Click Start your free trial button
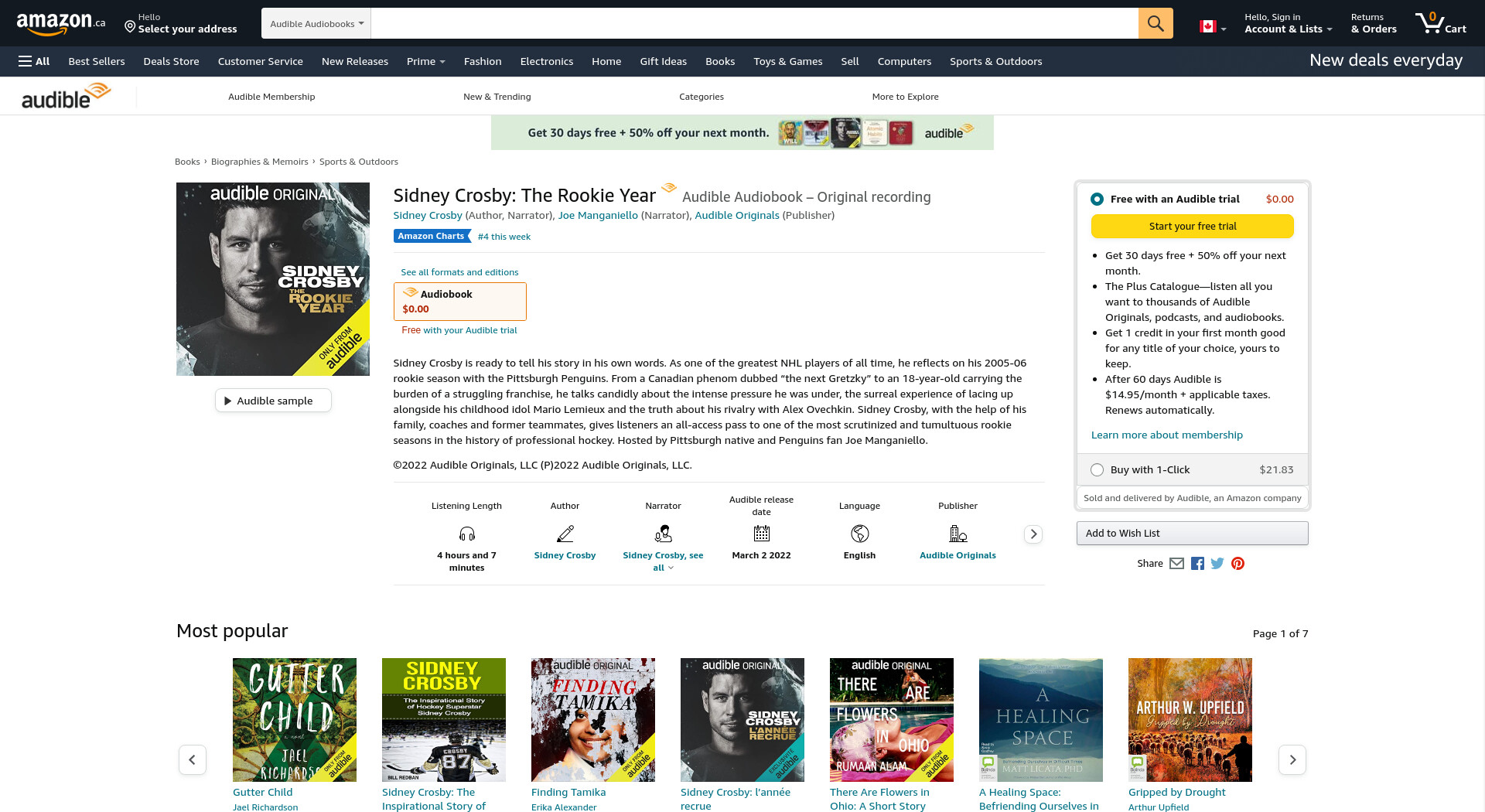This screenshot has width=1485, height=812. click(1192, 227)
